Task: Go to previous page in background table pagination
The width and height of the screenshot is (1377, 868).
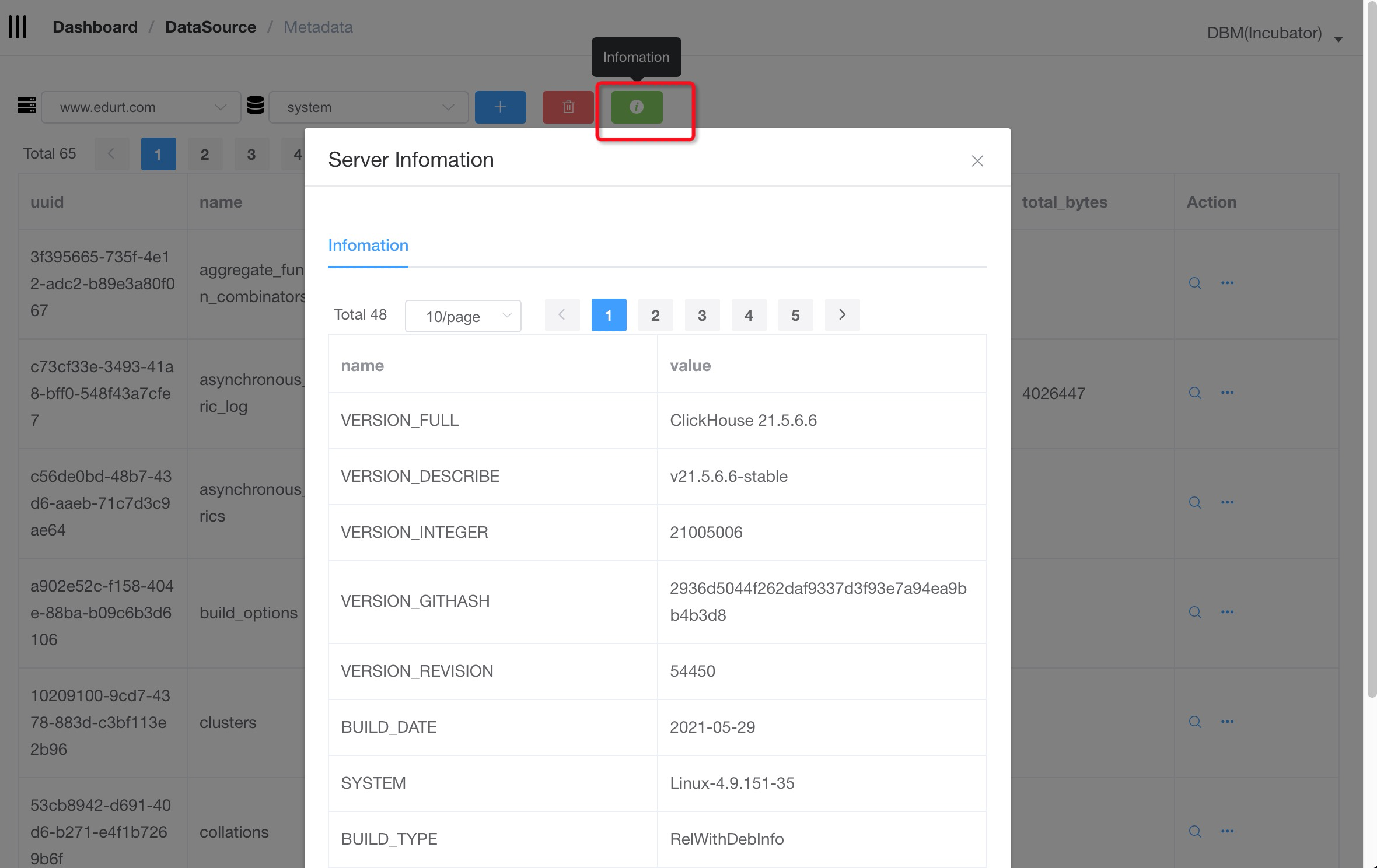Action: [111, 154]
